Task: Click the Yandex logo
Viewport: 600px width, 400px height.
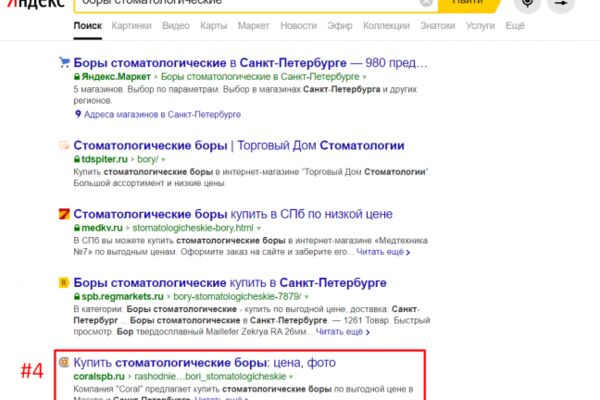Action: click(36, 4)
